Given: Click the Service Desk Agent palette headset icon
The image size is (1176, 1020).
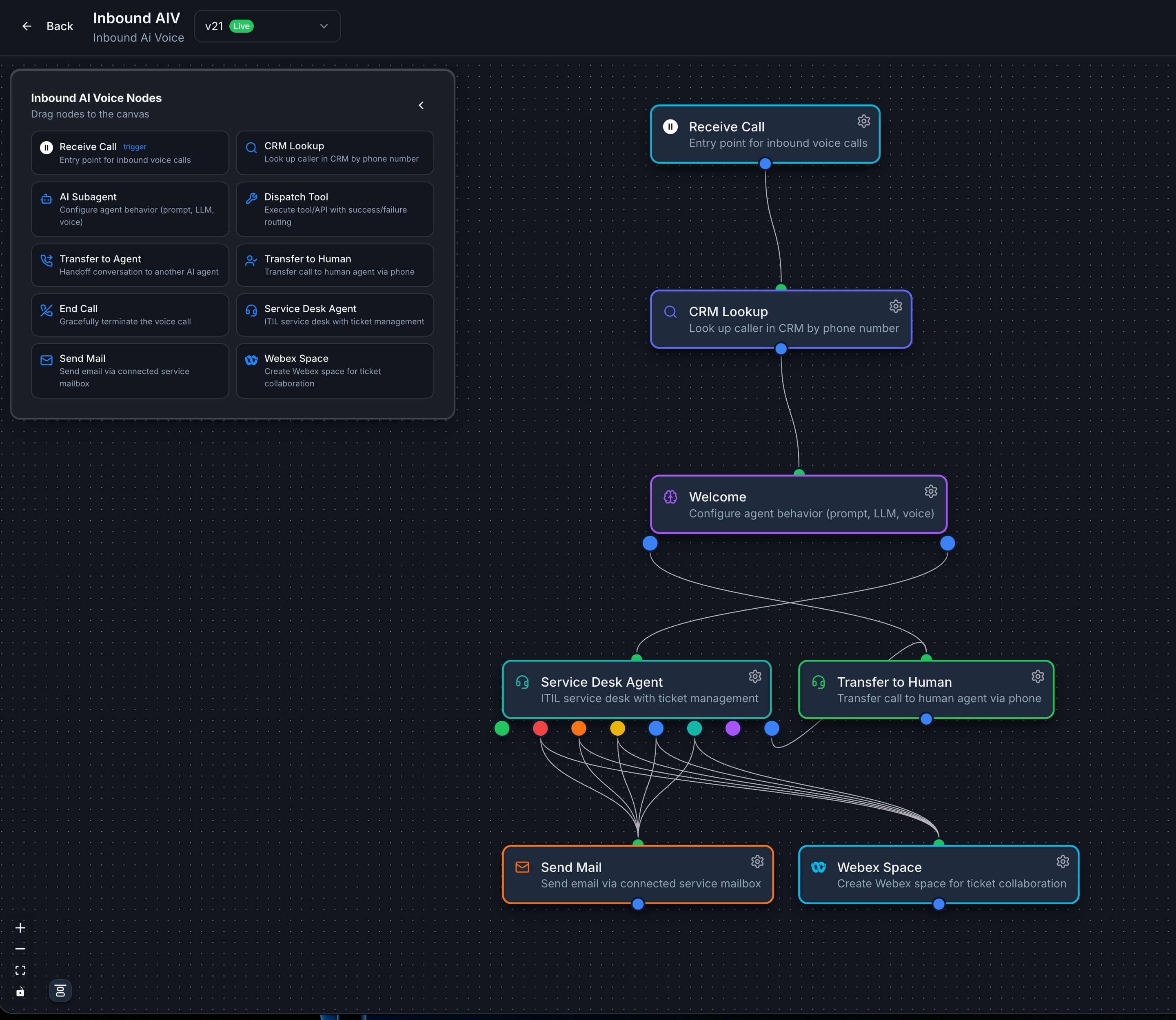Looking at the screenshot, I should (251, 310).
